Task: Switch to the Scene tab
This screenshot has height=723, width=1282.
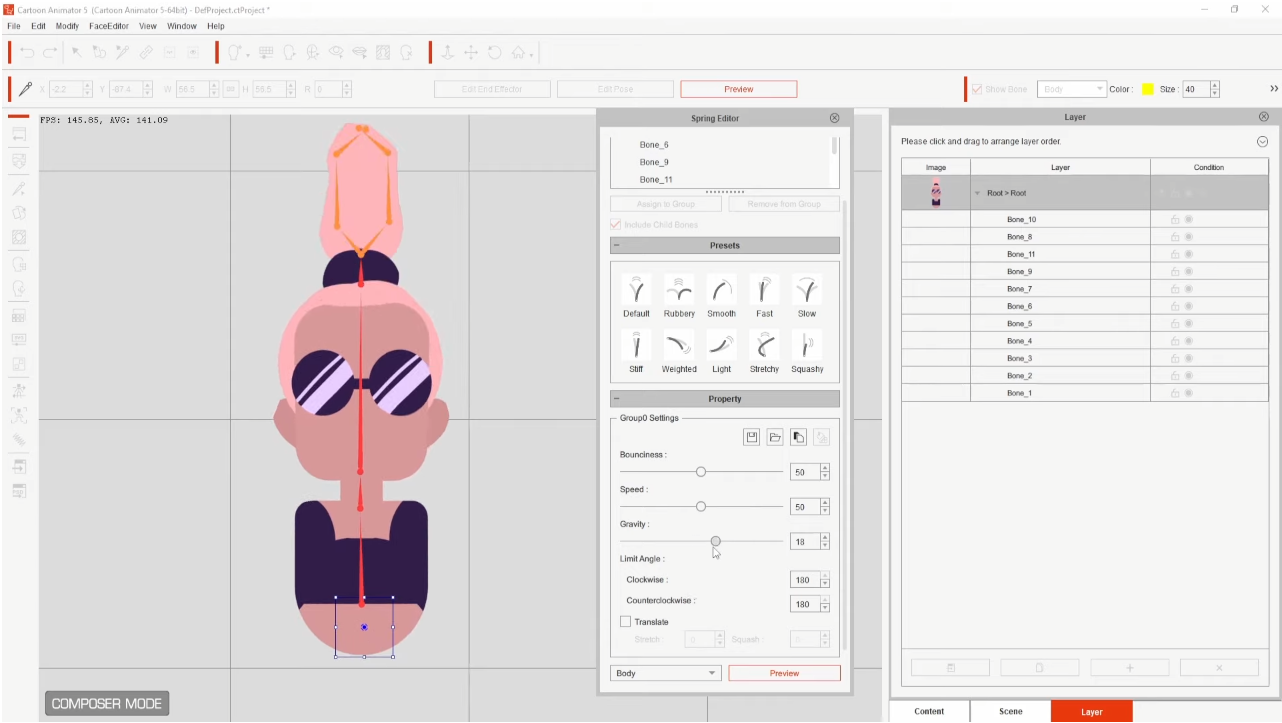Action: pyautogui.click(x=1011, y=711)
